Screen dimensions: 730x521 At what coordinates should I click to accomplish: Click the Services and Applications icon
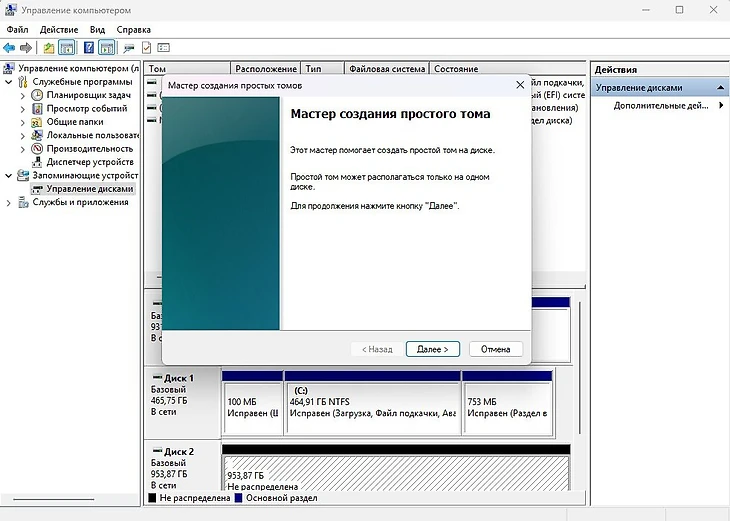(x=23, y=202)
